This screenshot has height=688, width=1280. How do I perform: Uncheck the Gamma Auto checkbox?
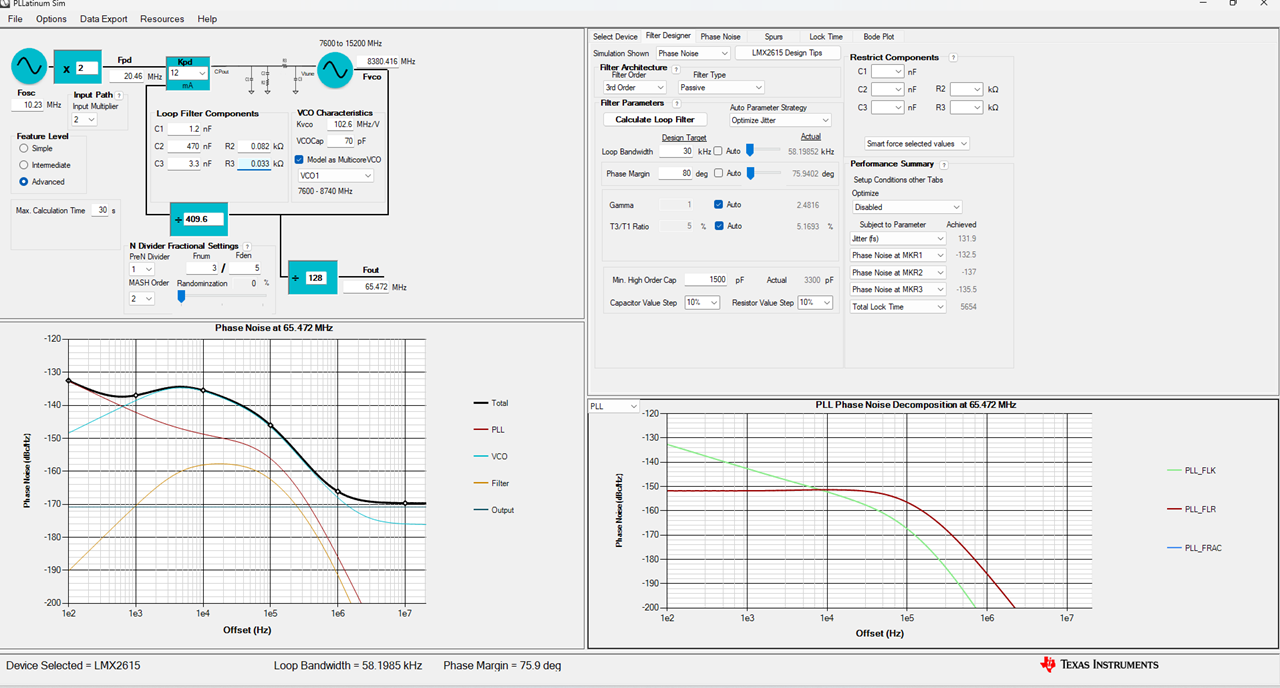pyautogui.click(x=719, y=204)
